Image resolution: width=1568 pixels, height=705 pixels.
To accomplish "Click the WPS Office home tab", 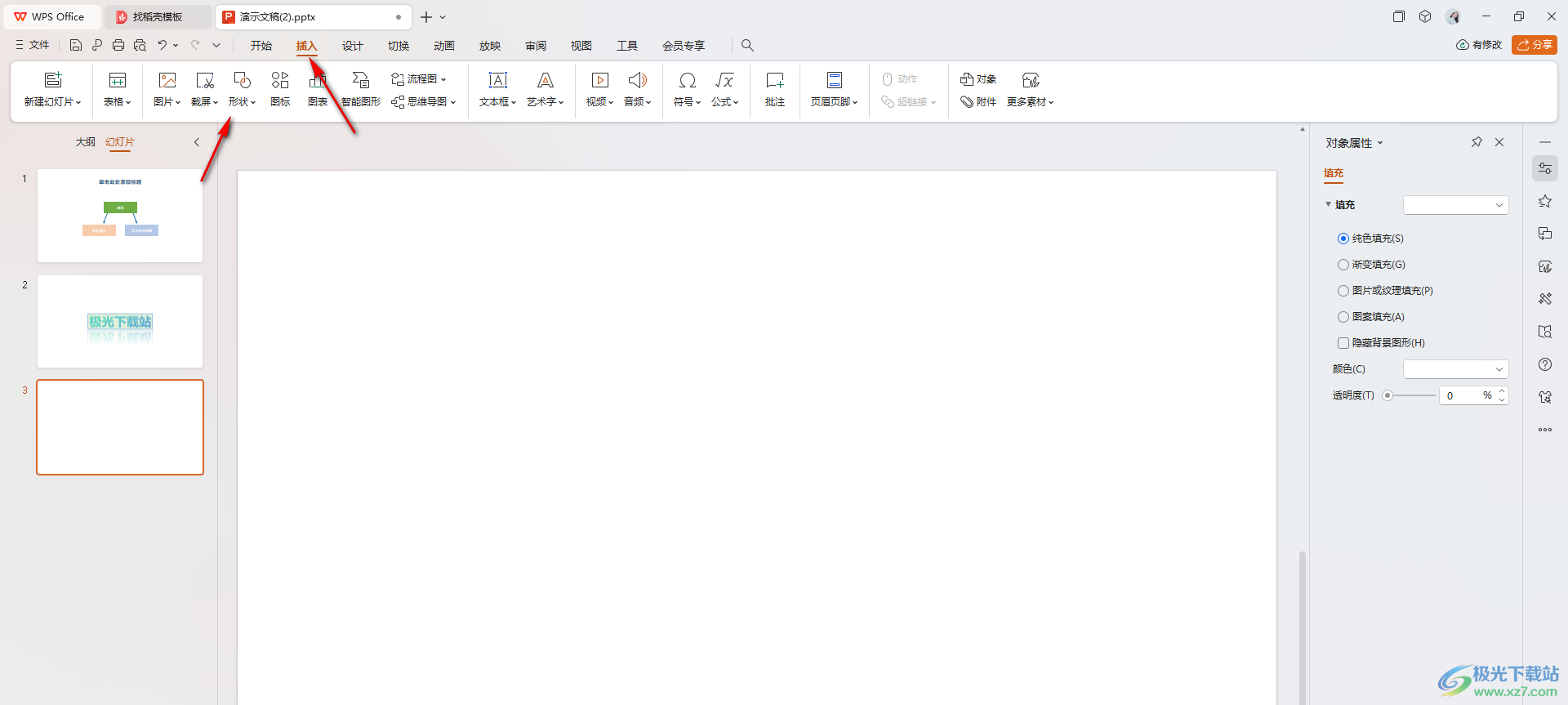I will 51,17.
